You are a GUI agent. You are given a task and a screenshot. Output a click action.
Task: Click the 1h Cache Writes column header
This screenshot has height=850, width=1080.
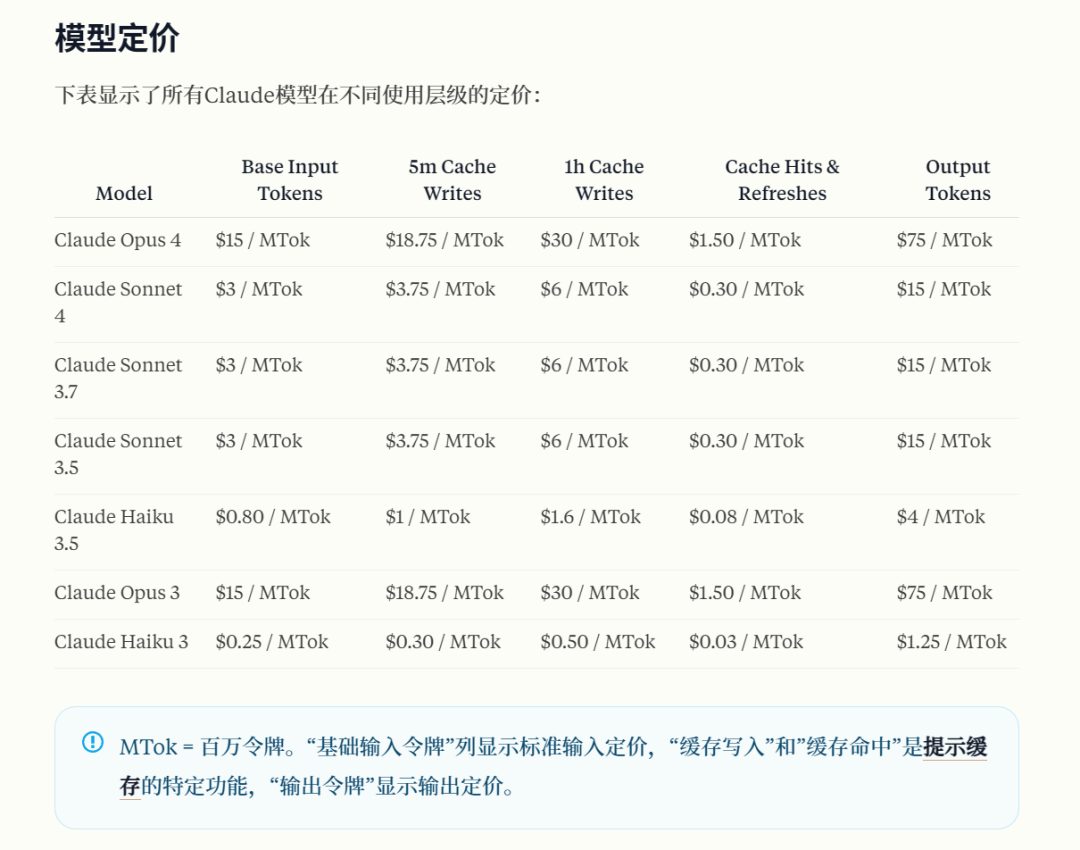(x=604, y=180)
